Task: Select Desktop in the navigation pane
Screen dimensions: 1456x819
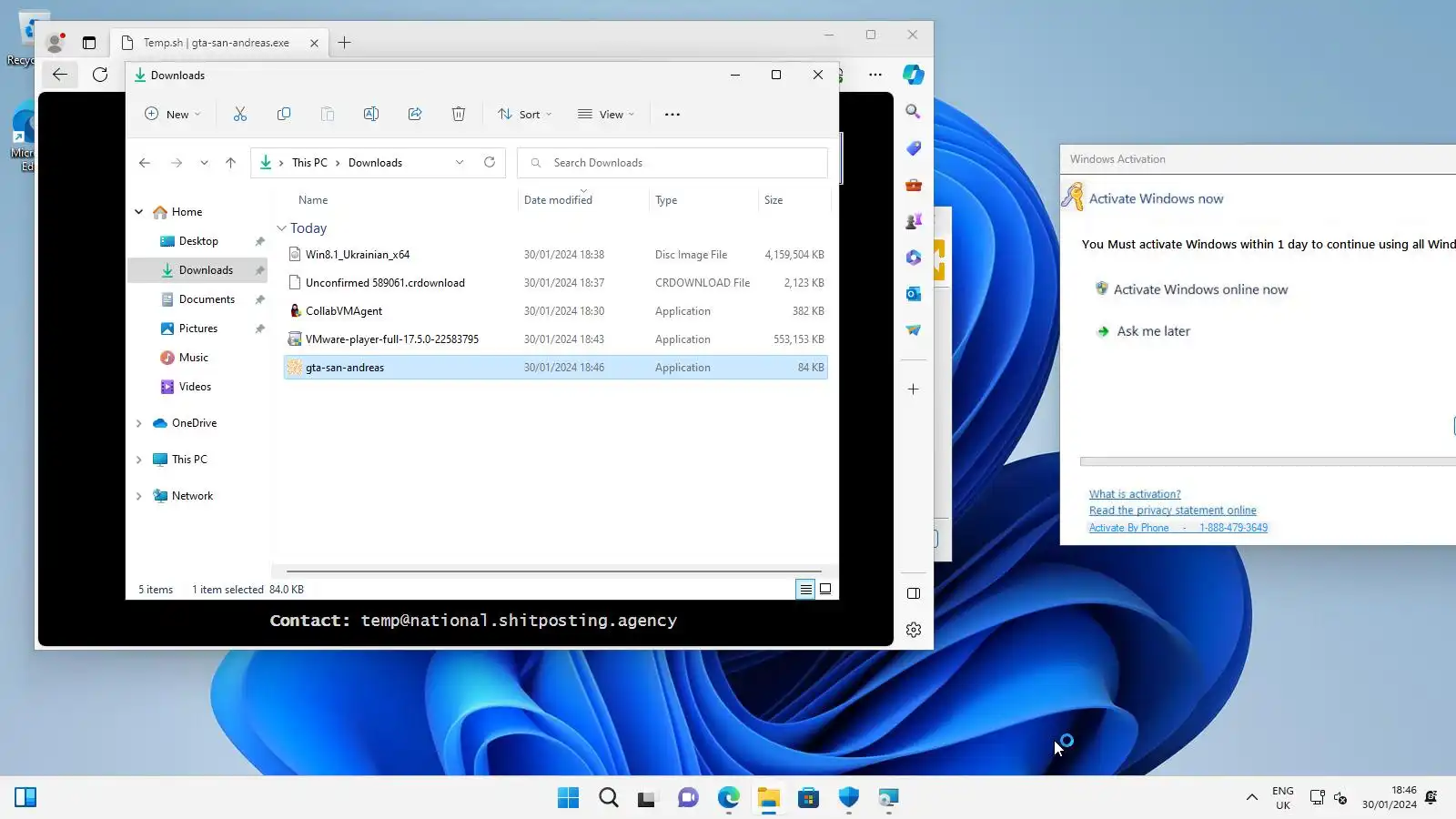Action: pos(198,241)
